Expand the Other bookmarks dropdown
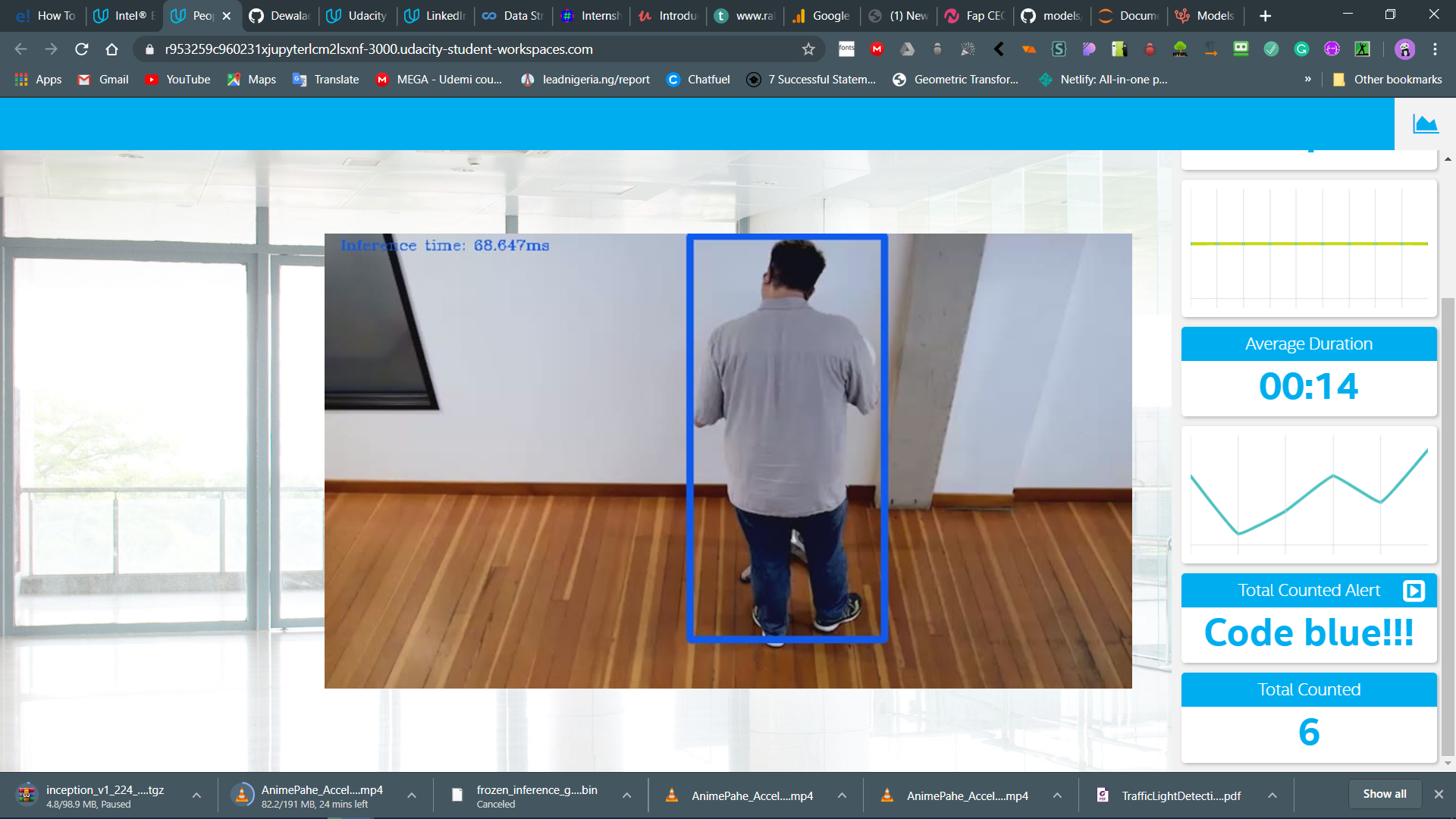The height and width of the screenshot is (819, 1456). pos(1387,79)
